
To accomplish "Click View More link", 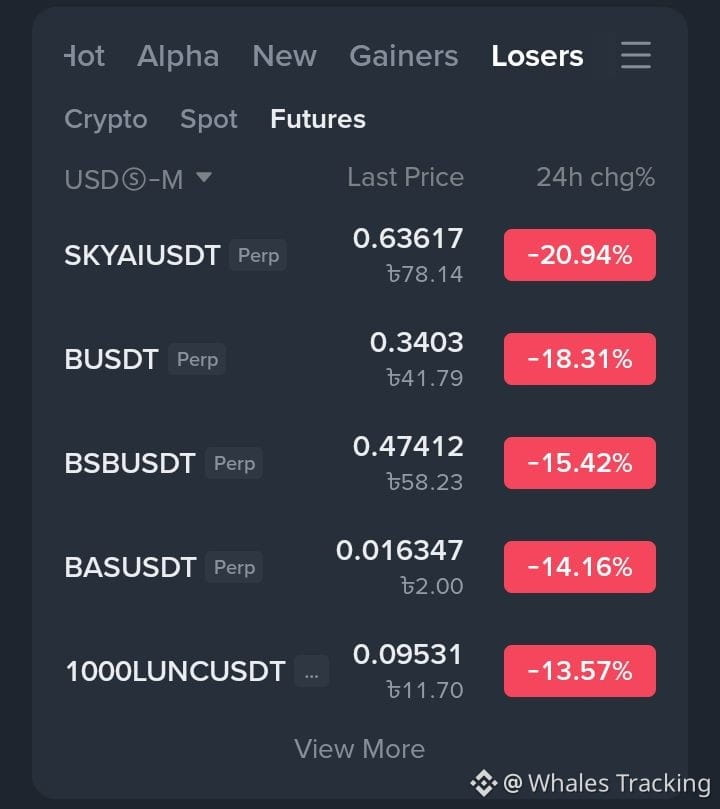I will pos(359,749).
